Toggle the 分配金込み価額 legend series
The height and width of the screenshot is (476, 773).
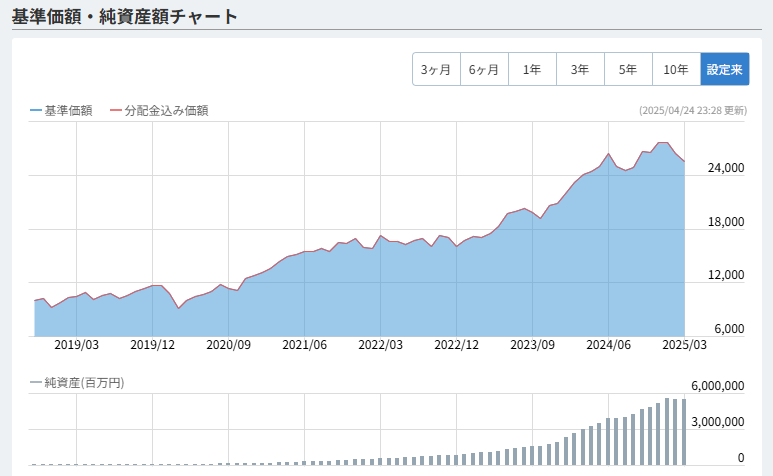point(159,110)
